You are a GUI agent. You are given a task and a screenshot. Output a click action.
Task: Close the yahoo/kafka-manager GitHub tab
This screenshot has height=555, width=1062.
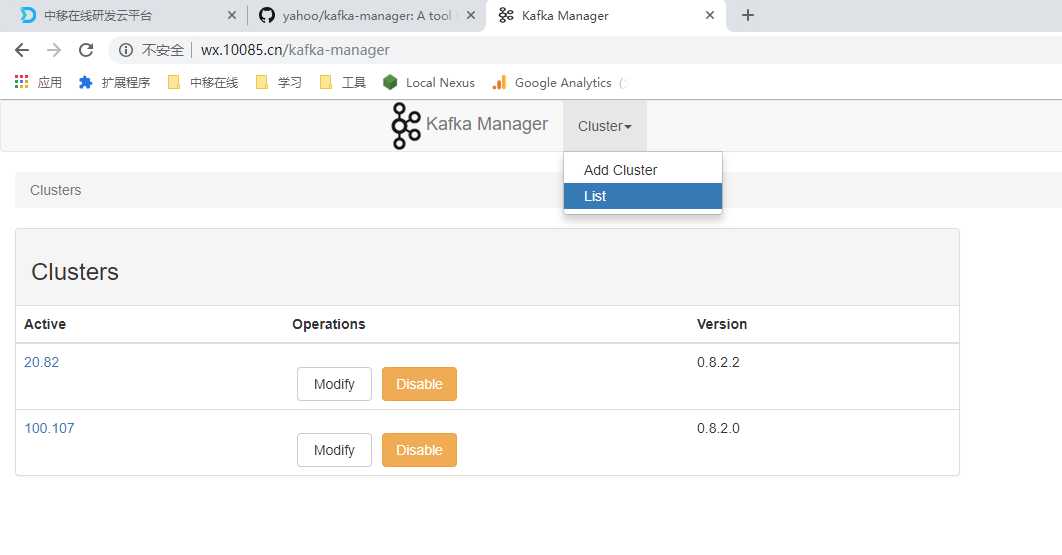[471, 15]
